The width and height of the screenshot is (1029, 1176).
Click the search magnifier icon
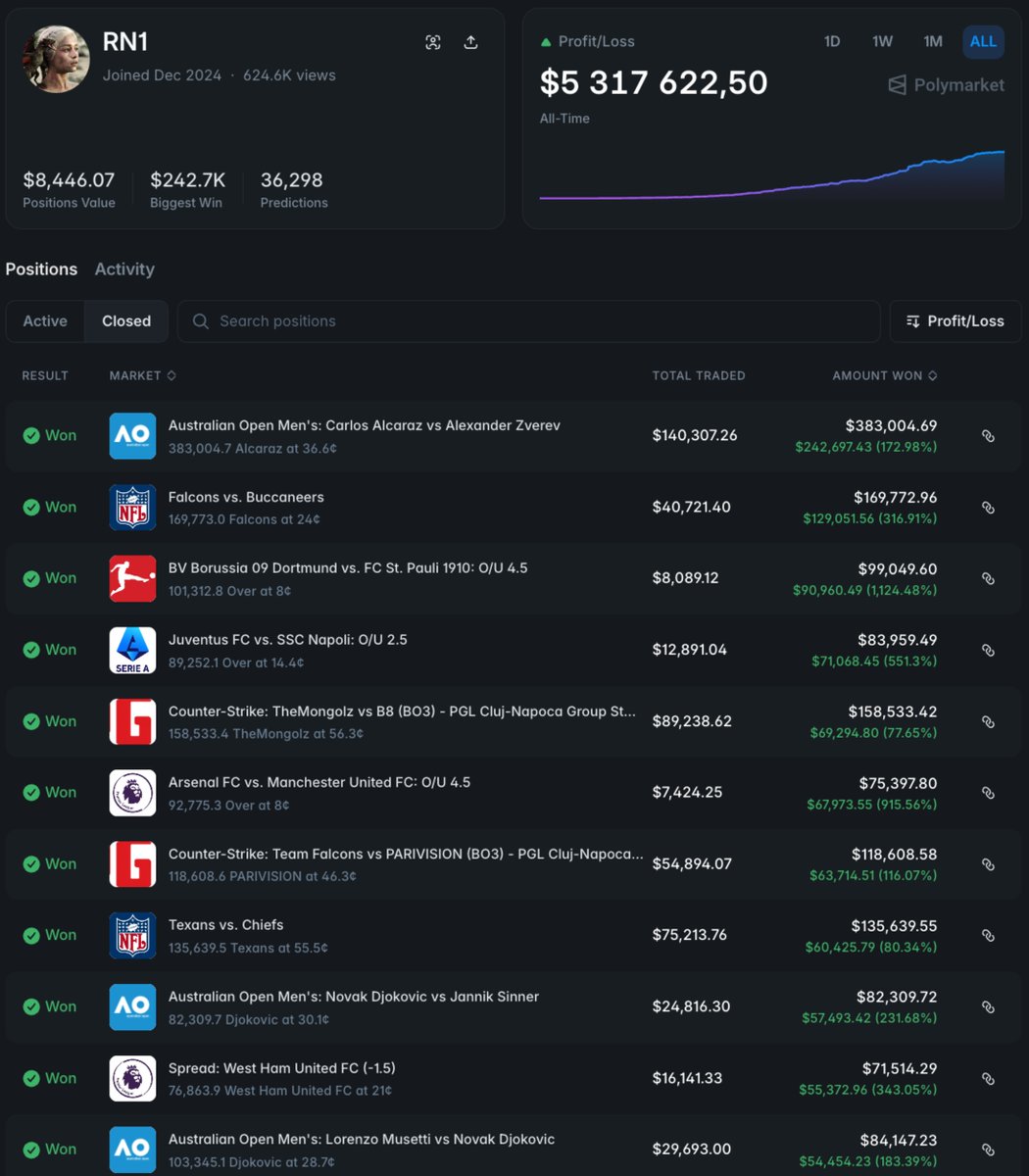click(x=201, y=321)
